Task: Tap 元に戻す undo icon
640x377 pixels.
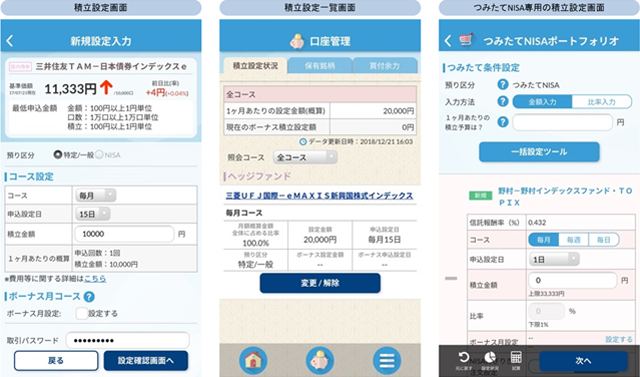Action: tap(464, 360)
